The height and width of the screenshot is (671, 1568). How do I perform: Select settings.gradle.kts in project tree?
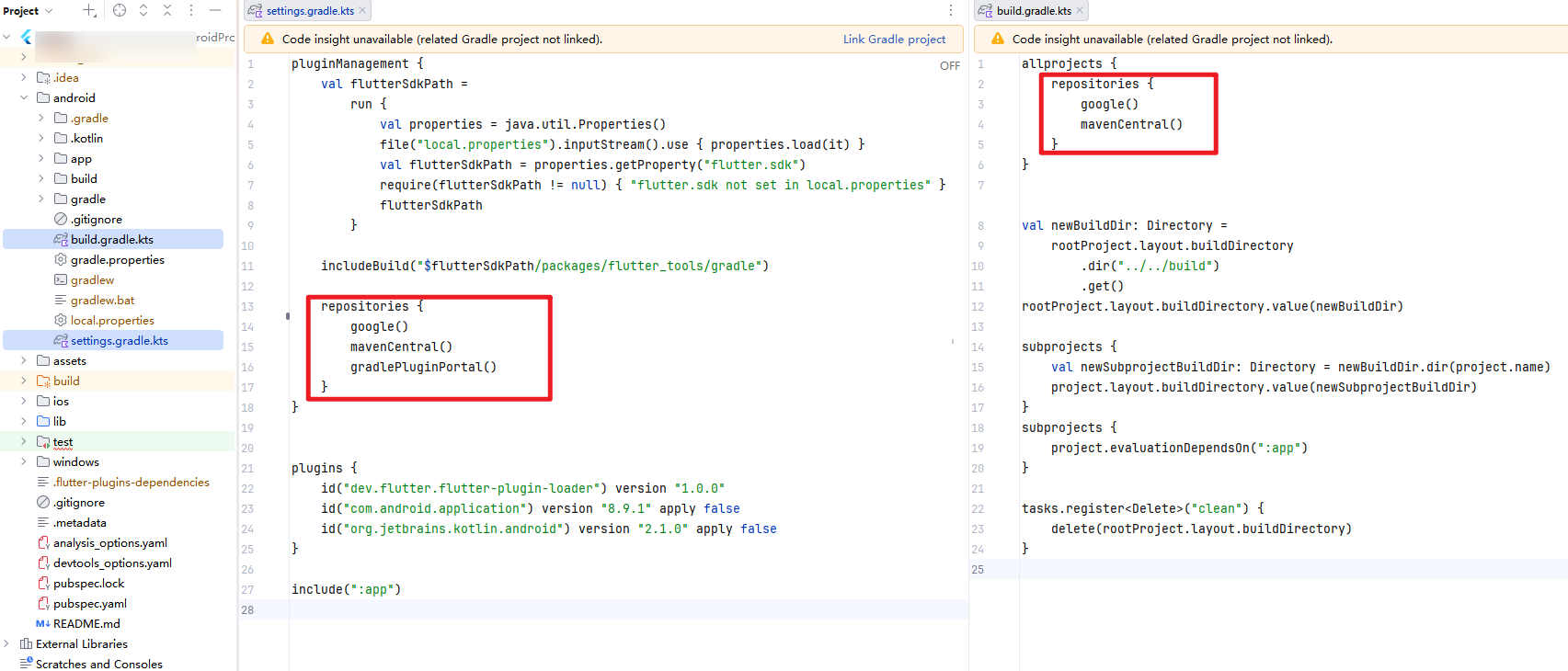point(113,340)
